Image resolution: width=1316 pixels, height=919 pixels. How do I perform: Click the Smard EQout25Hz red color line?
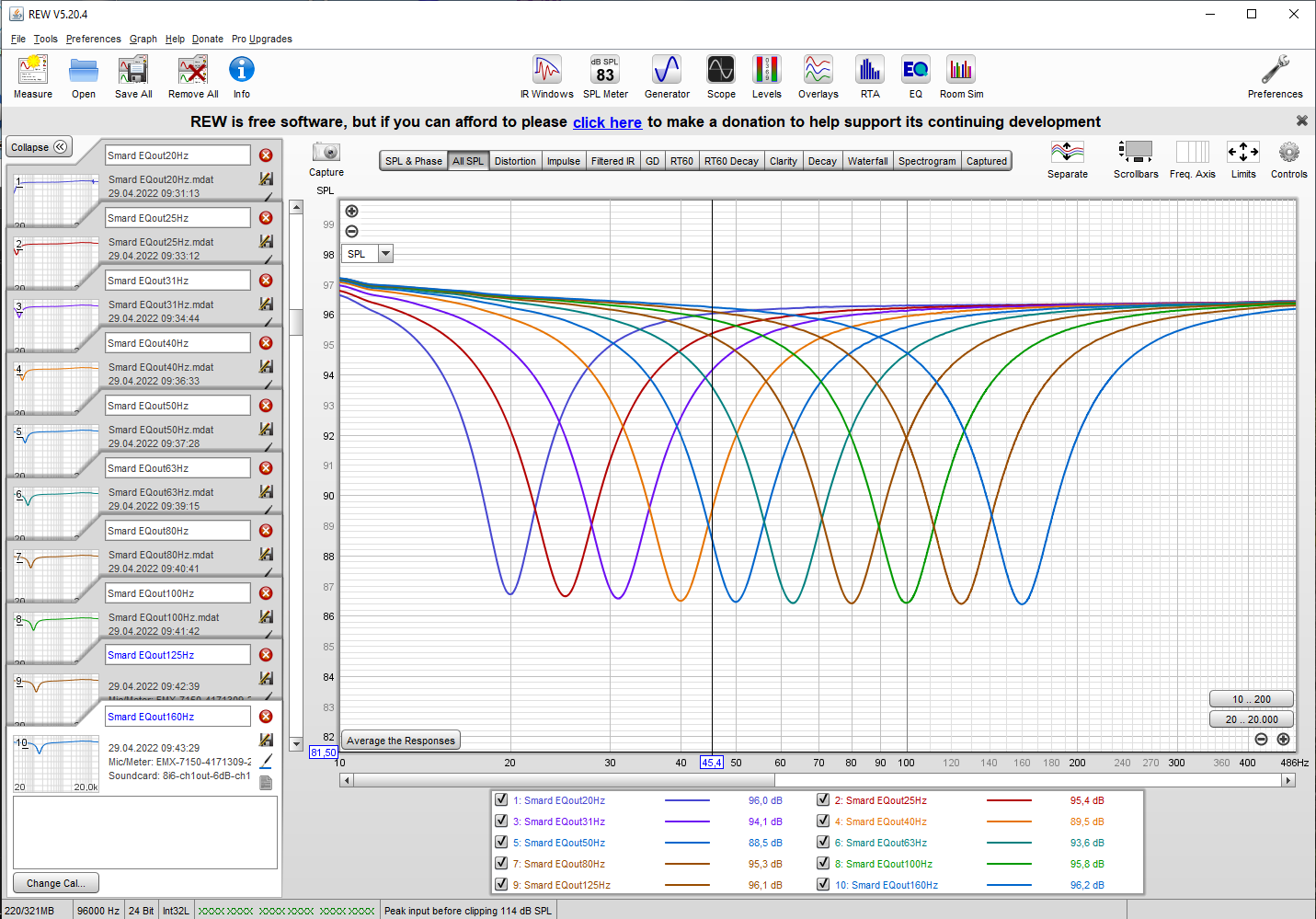tap(1009, 800)
